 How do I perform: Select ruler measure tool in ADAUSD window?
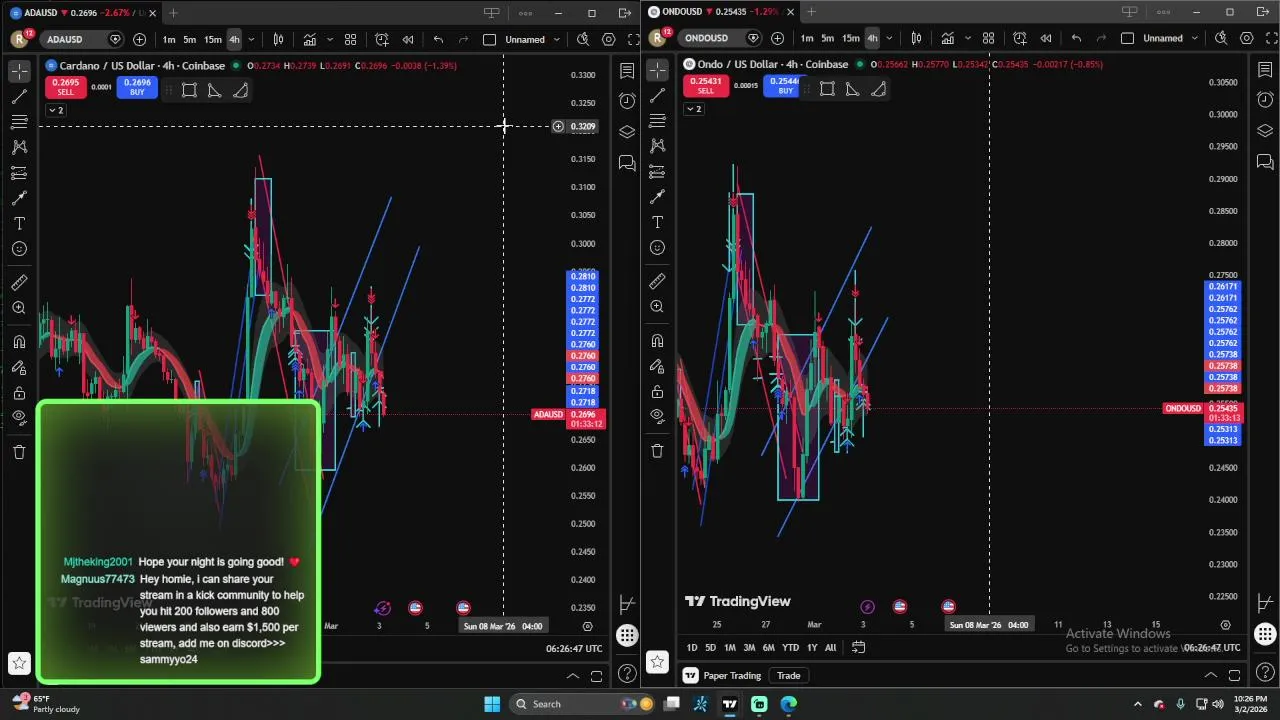19,283
